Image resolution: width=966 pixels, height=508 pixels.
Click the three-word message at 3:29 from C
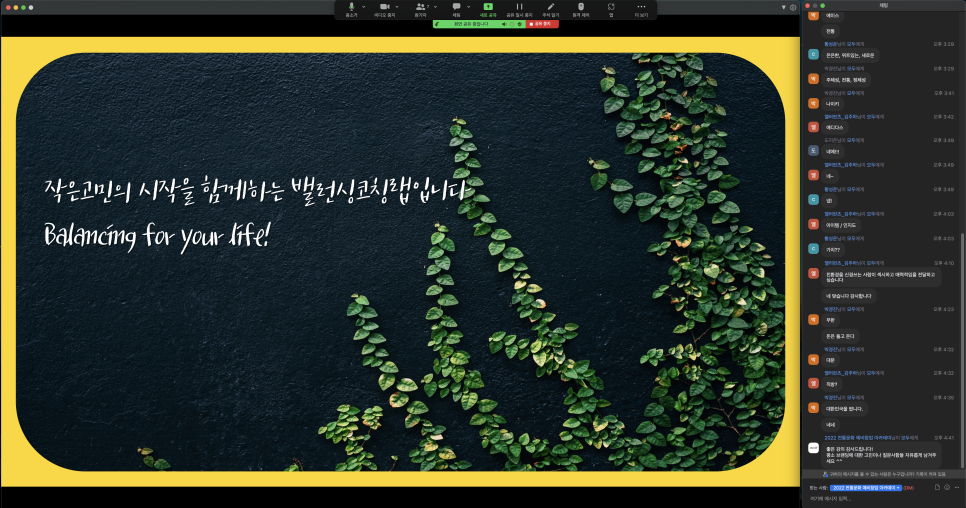[850, 55]
